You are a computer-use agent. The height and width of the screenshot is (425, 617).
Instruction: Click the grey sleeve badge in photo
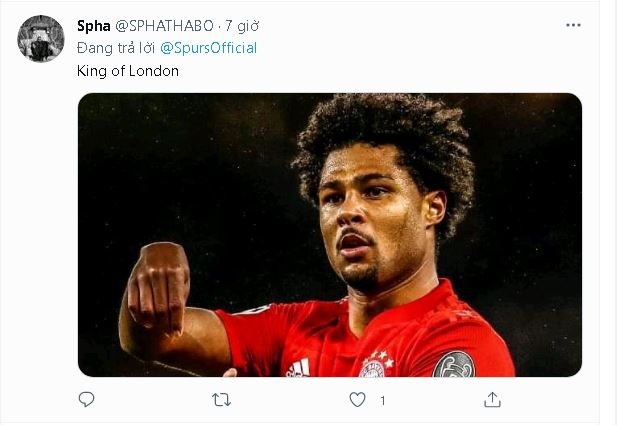tap(454, 364)
